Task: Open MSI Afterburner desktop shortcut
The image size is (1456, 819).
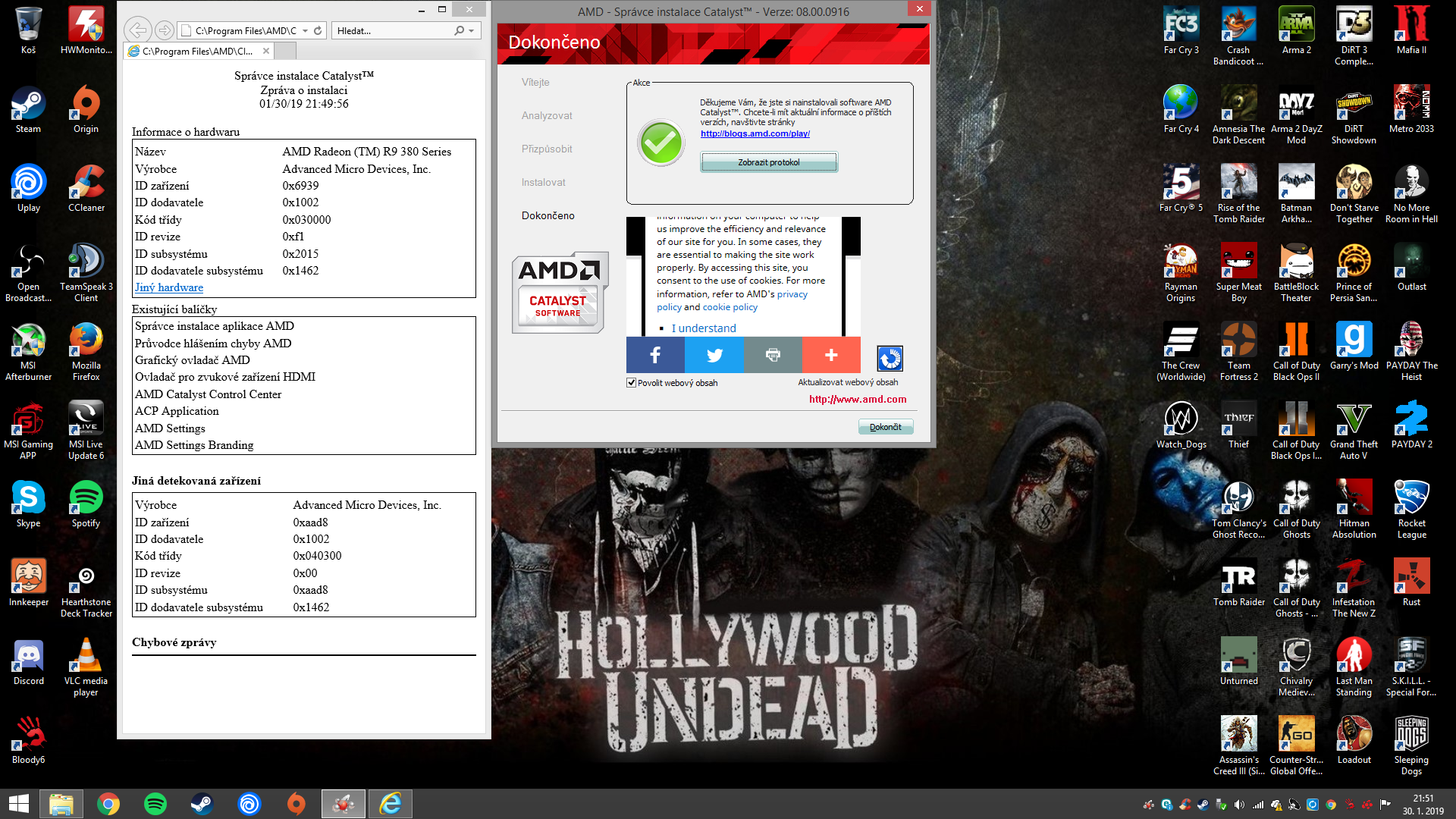Action: click(28, 352)
